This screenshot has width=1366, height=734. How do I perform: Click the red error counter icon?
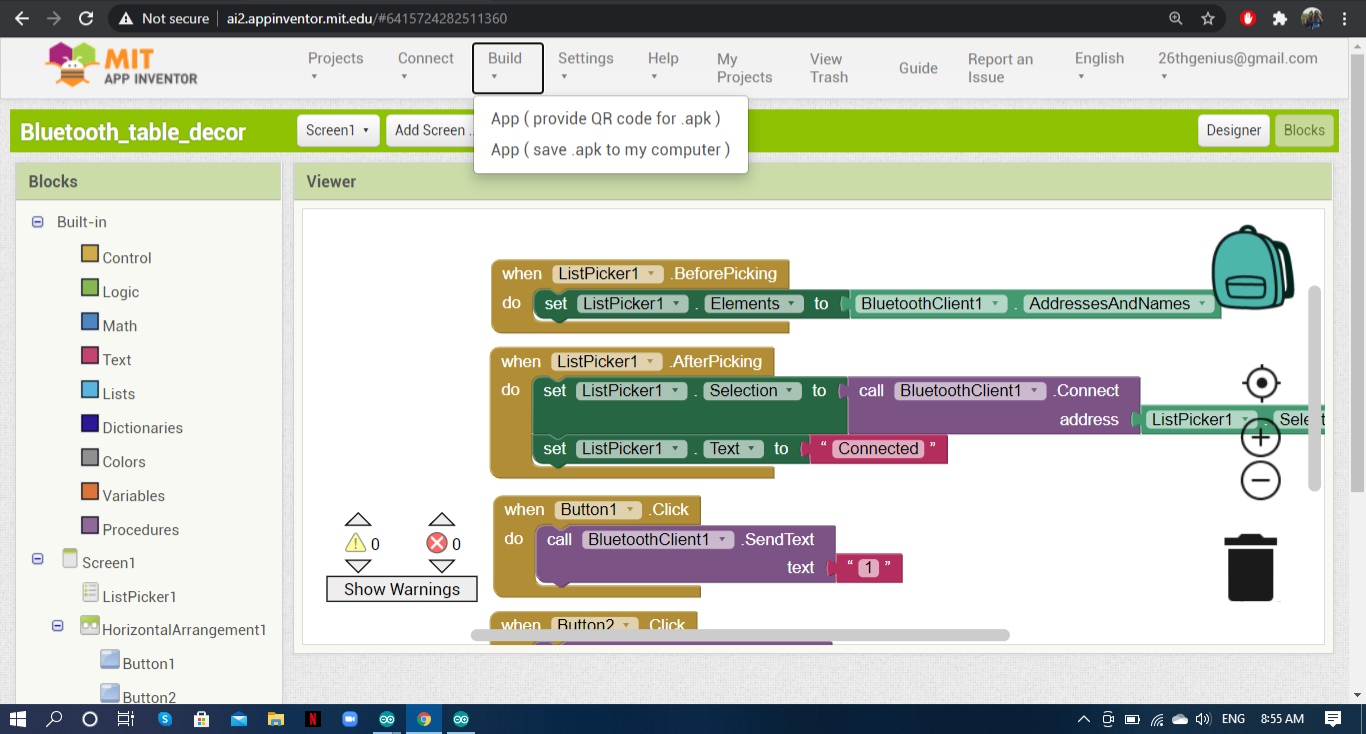(437, 543)
